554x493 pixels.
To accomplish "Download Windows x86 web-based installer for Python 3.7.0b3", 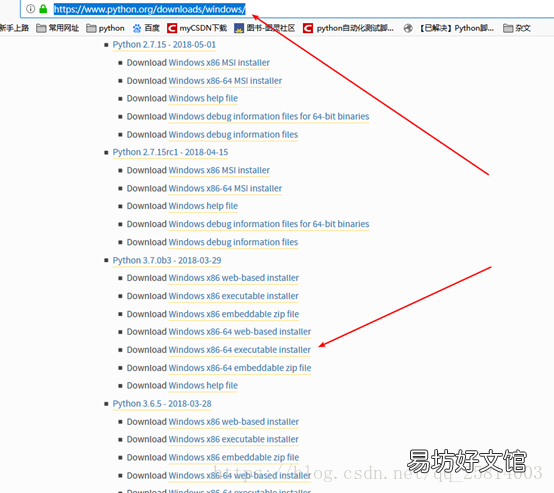I will pos(234,278).
